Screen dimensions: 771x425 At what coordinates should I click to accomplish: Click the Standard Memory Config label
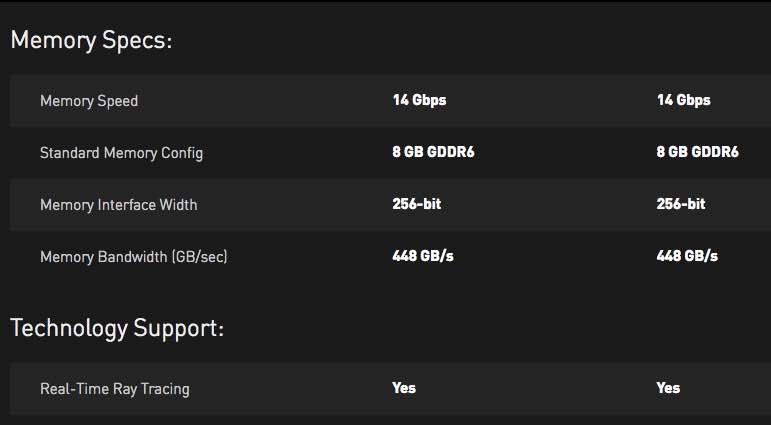click(x=121, y=153)
